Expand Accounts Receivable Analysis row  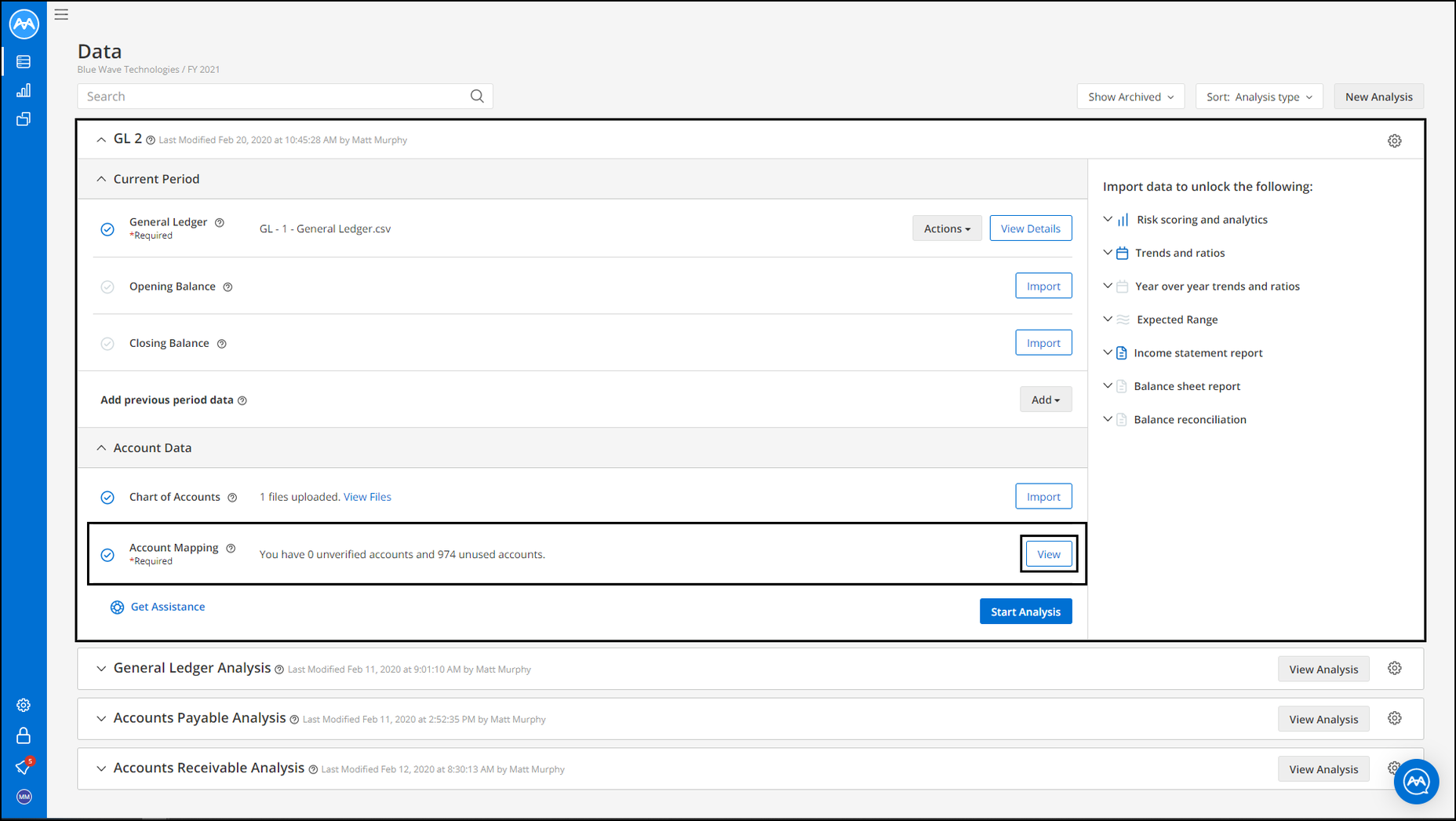[101, 768]
